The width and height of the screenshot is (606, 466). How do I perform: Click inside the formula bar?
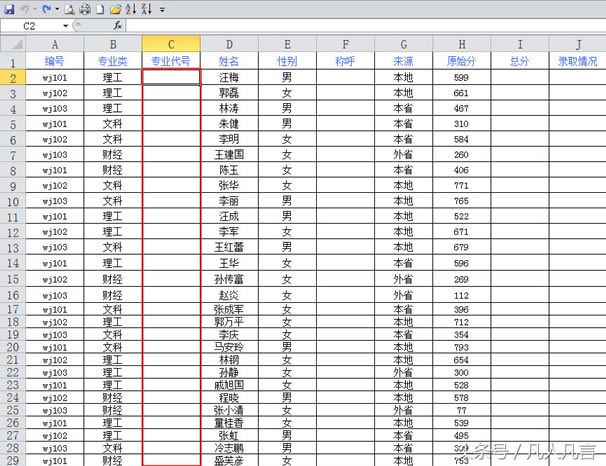[x=366, y=26]
